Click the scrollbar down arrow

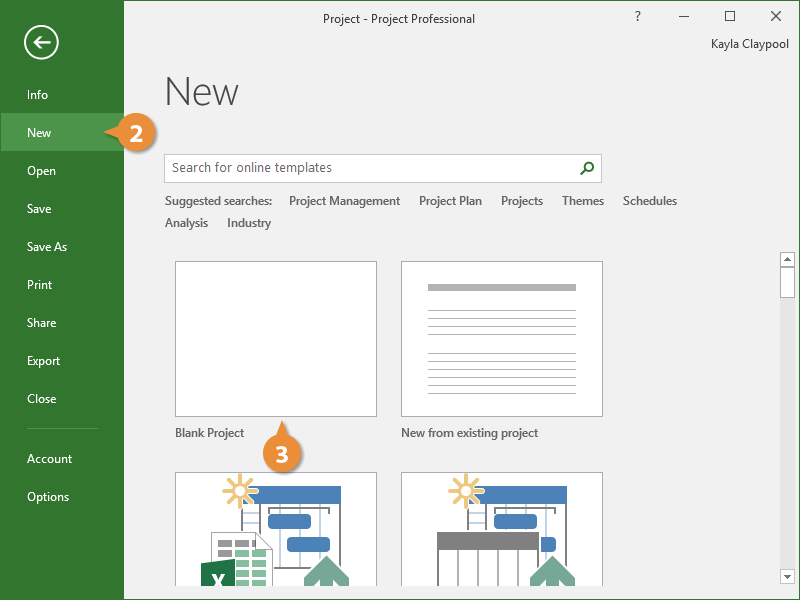787,576
